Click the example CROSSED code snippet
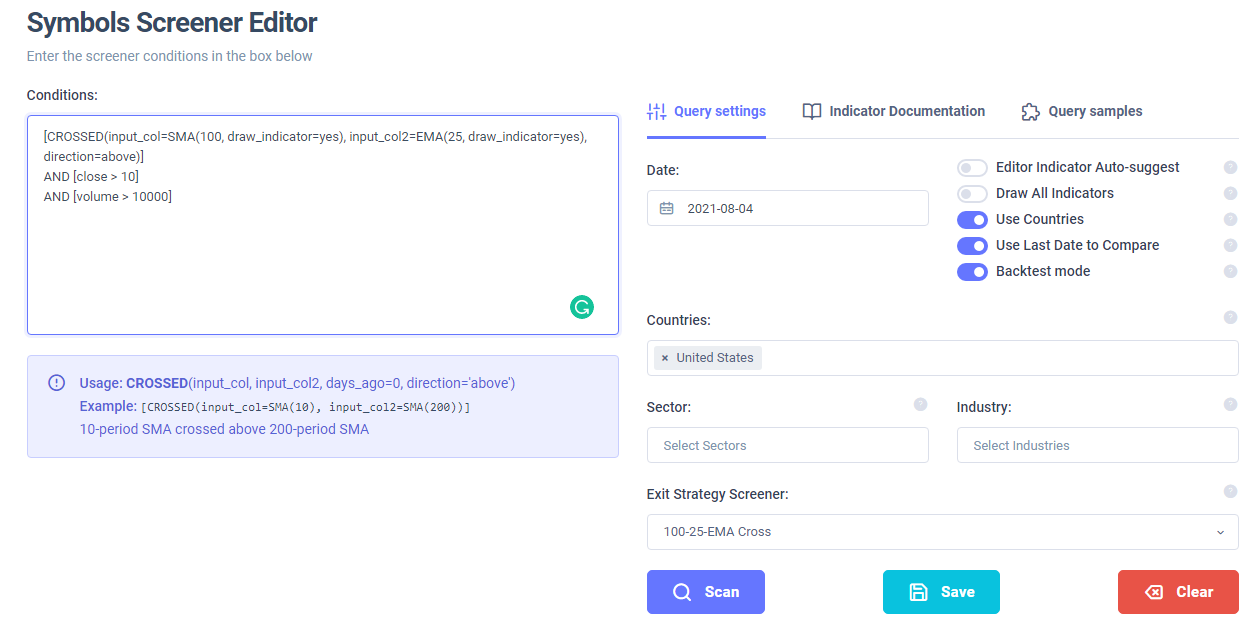The image size is (1257, 640). (306, 408)
